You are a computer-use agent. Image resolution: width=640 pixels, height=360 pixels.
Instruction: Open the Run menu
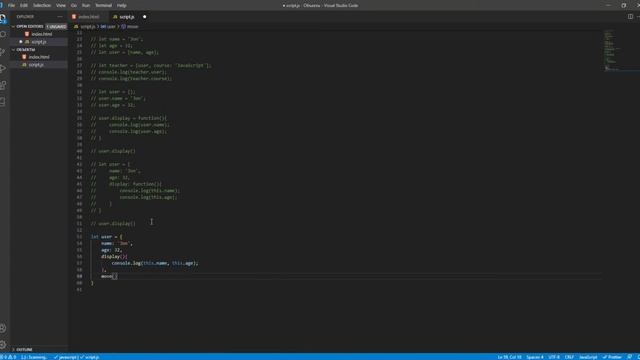click(86, 5)
